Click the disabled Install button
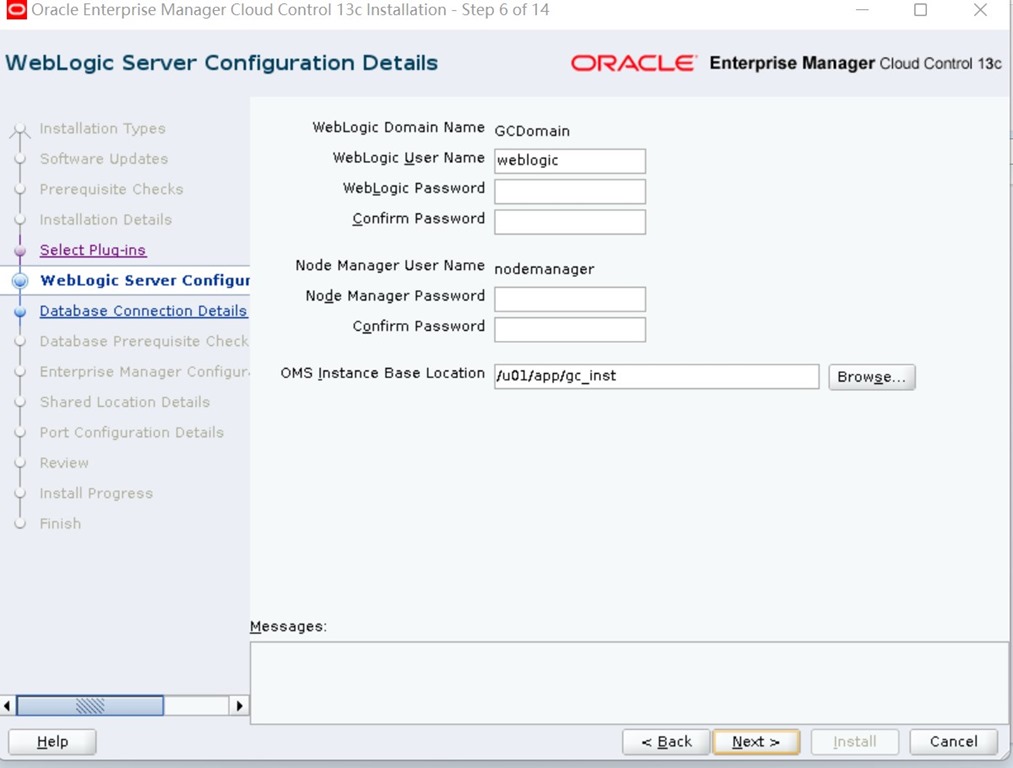The width and height of the screenshot is (1013, 768). 855,742
